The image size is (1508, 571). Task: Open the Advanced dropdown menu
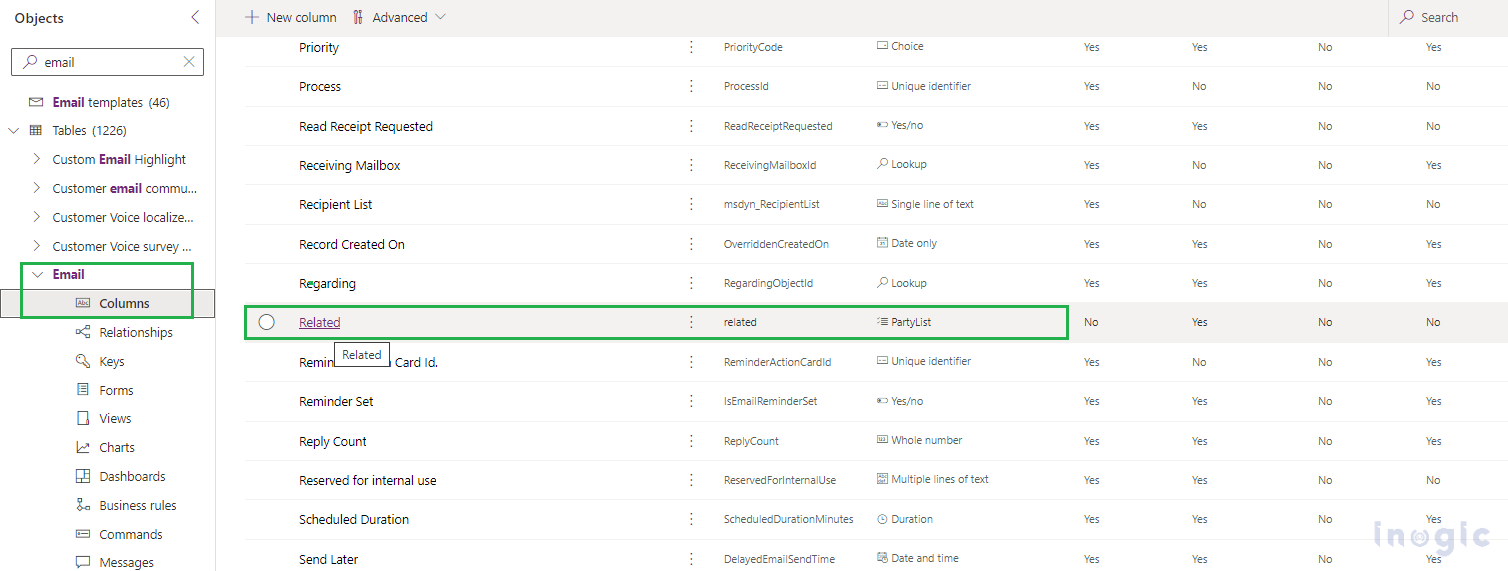tap(399, 17)
